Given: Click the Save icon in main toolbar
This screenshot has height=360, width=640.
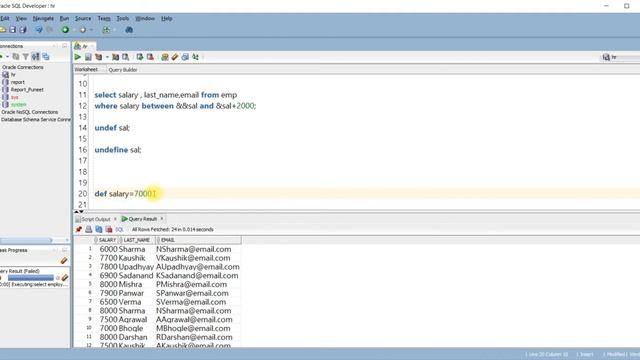Looking at the screenshot, I should (x=13, y=30).
